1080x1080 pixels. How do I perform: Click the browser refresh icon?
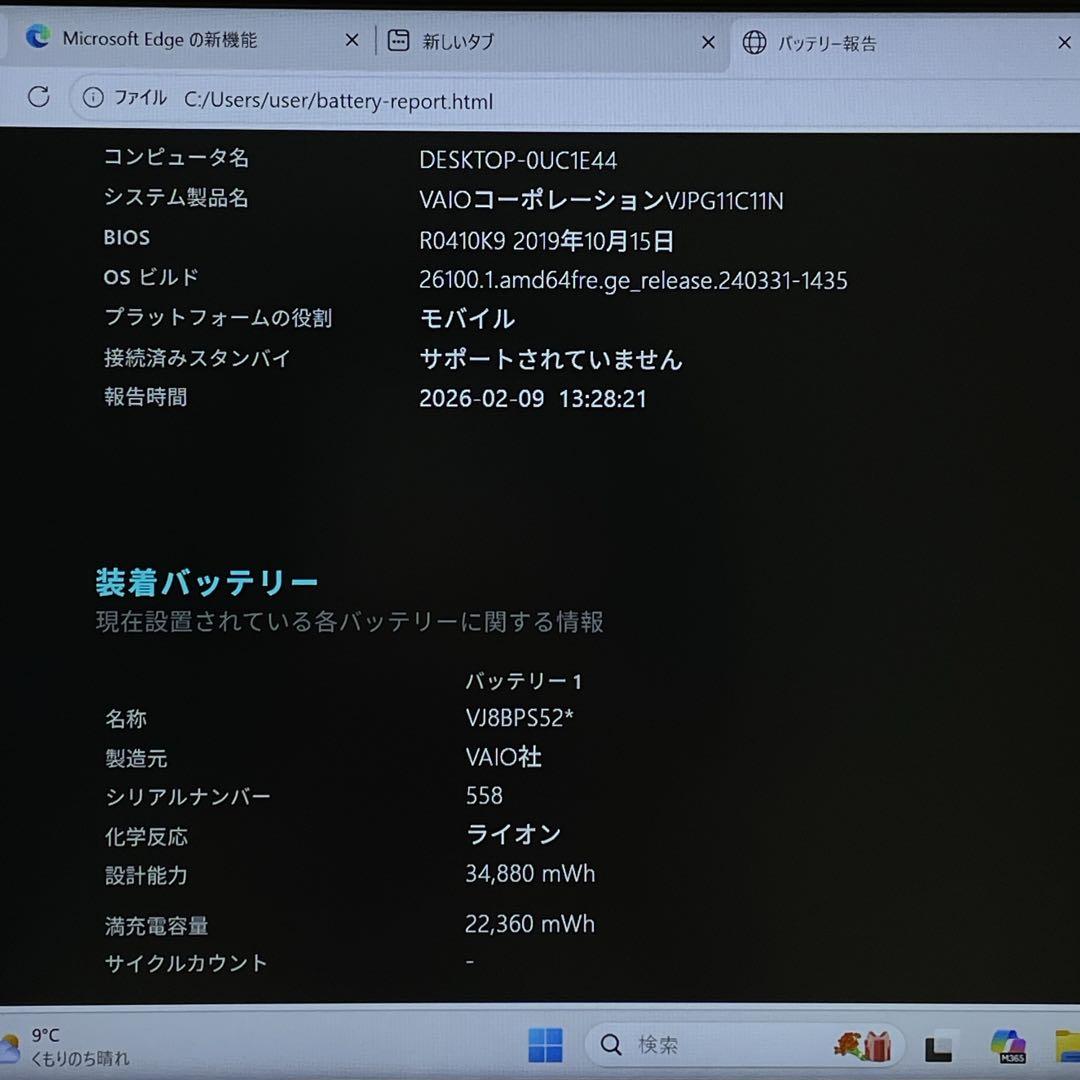click(x=38, y=97)
